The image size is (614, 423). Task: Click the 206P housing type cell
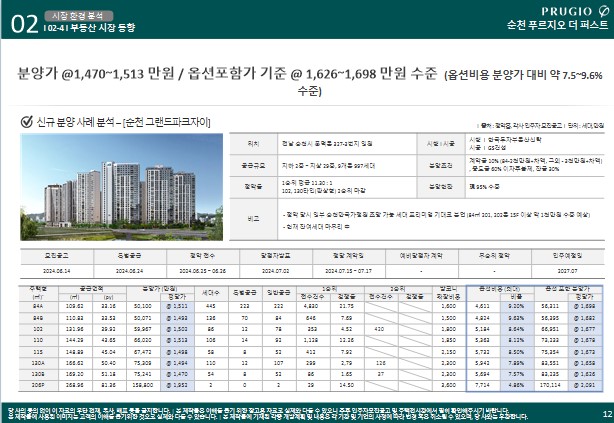tap(38, 385)
